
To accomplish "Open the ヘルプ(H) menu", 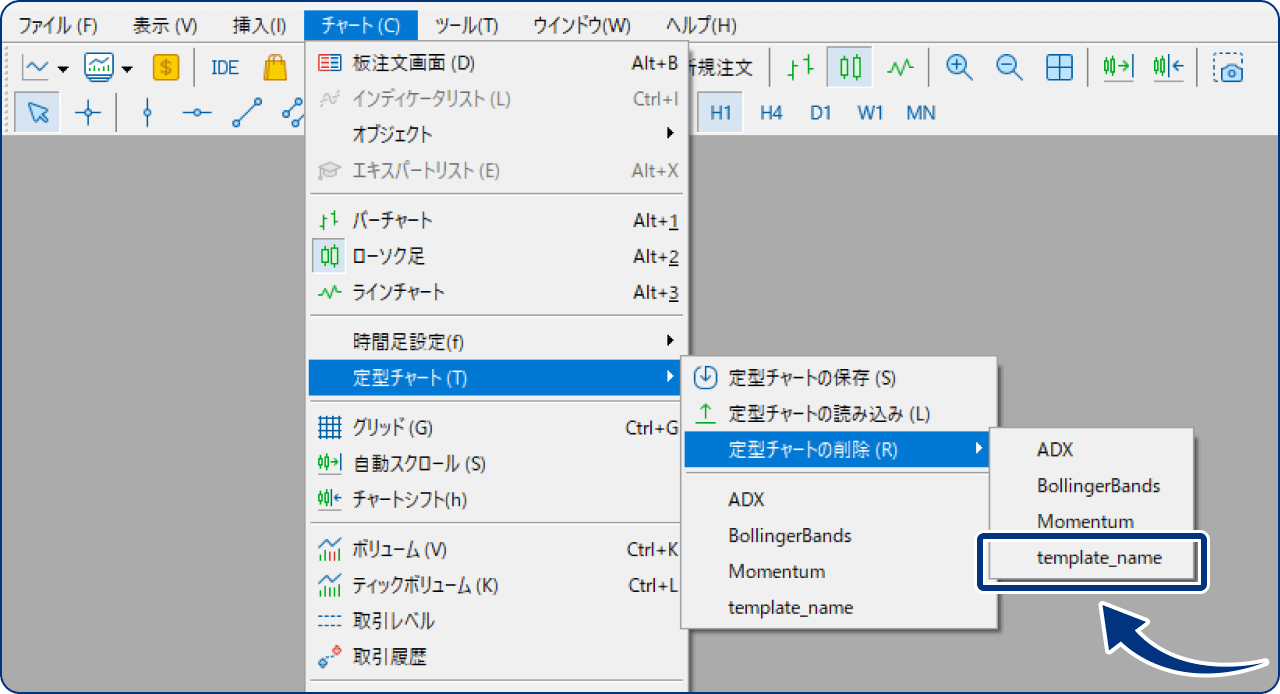I will [x=701, y=25].
